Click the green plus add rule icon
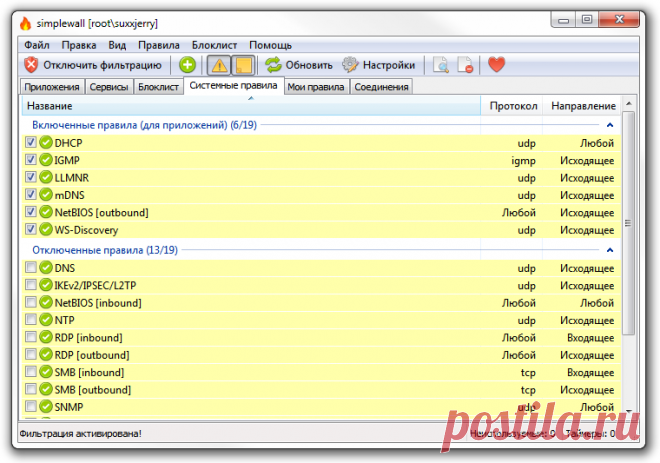Viewport: 660px width, 463px height. click(x=187, y=65)
